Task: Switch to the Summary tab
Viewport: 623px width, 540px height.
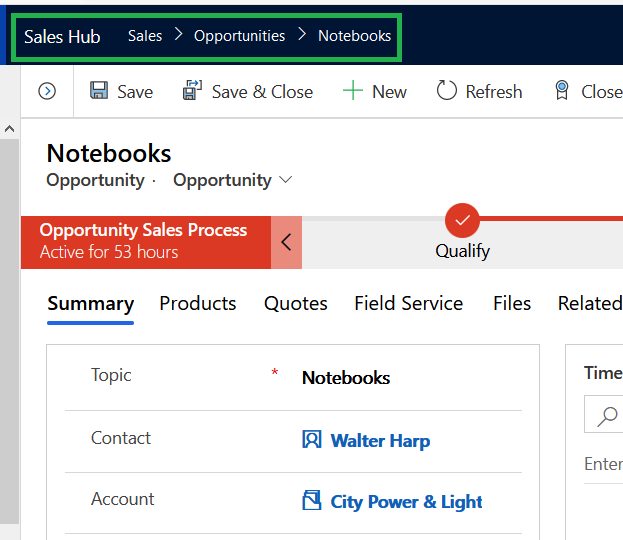Action: pyautogui.click(x=91, y=304)
